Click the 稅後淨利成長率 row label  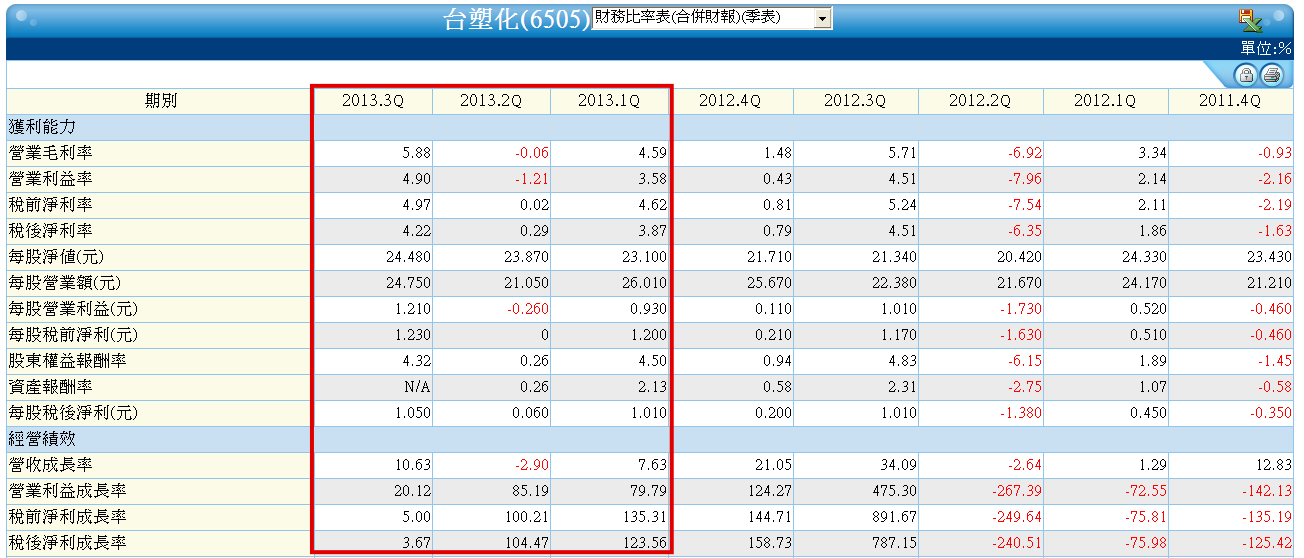click(x=67, y=543)
